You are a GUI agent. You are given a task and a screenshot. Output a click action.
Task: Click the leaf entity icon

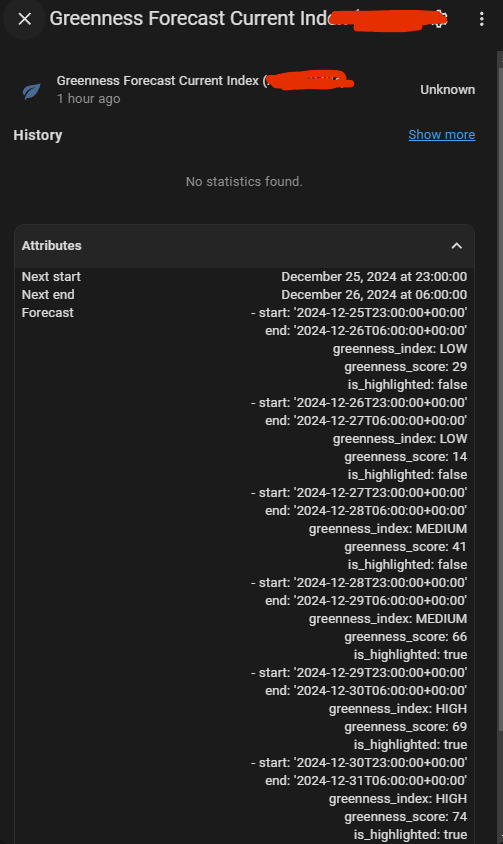(31, 90)
